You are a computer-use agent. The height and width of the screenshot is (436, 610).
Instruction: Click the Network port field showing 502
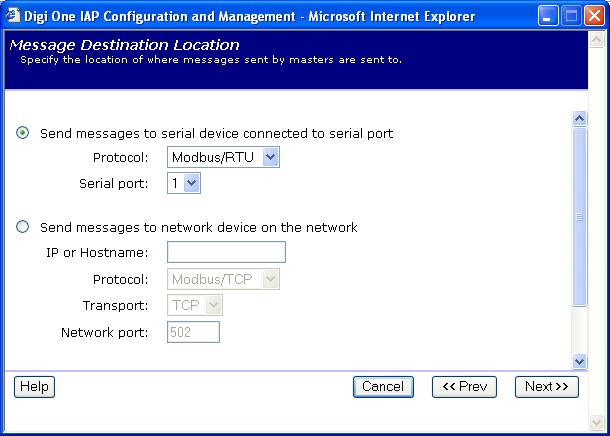193,332
